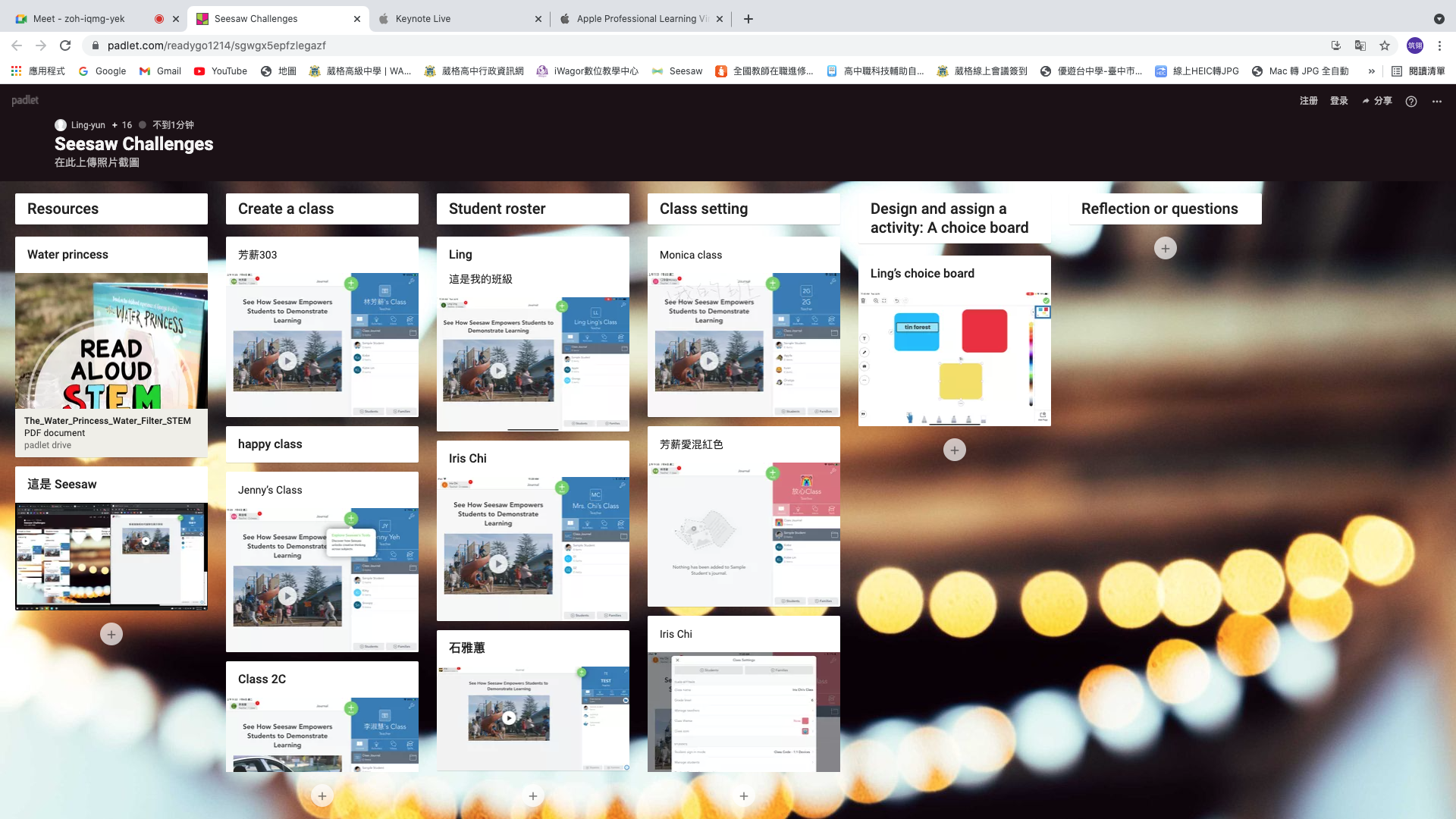This screenshot has width=1456, height=819.
Task: Add post under Reflection or questions column
Action: pyautogui.click(x=1165, y=248)
